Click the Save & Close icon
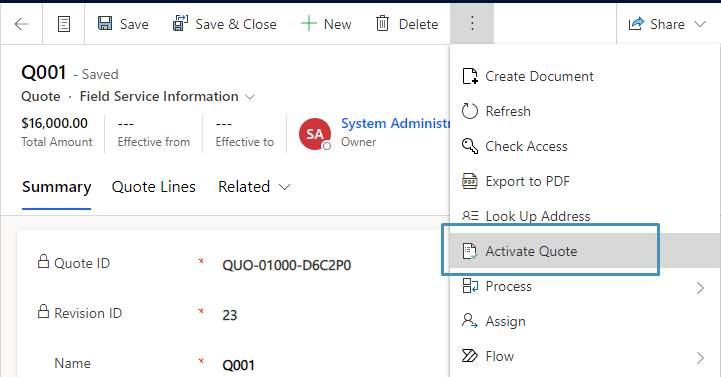The image size is (721, 377). (x=180, y=23)
